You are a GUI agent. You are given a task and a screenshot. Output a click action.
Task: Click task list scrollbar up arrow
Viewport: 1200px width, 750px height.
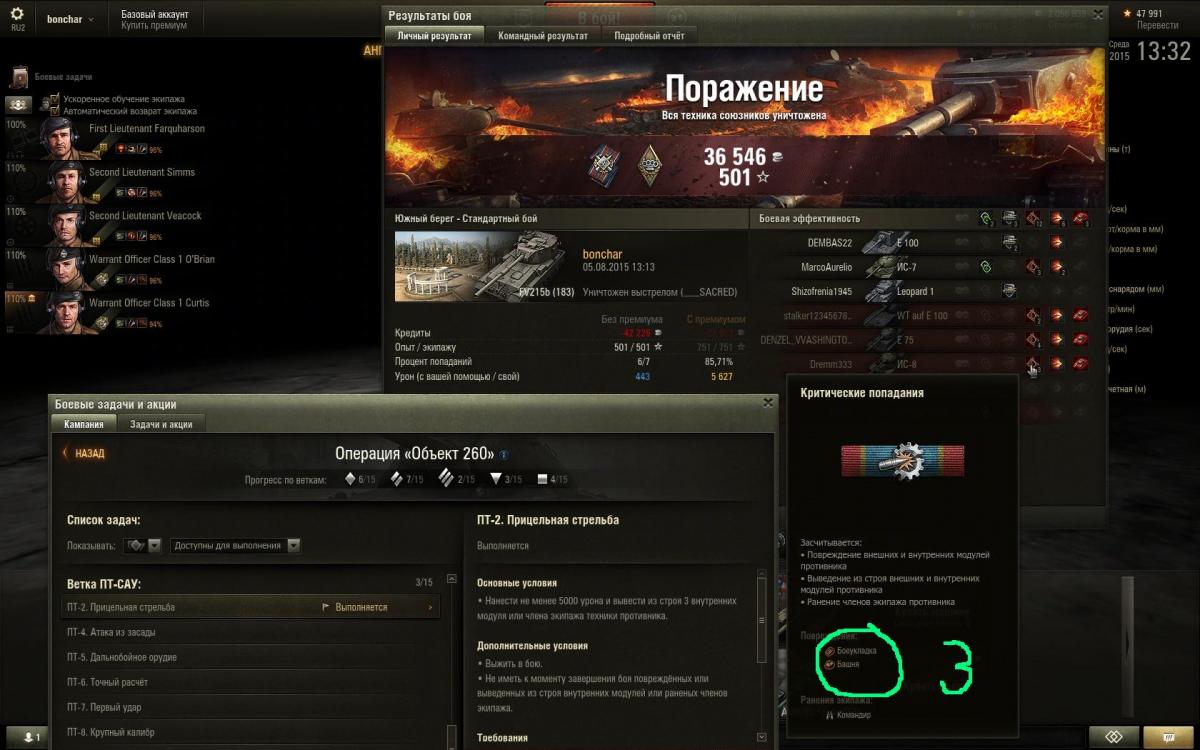pyautogui.click(x=452, y=579)
